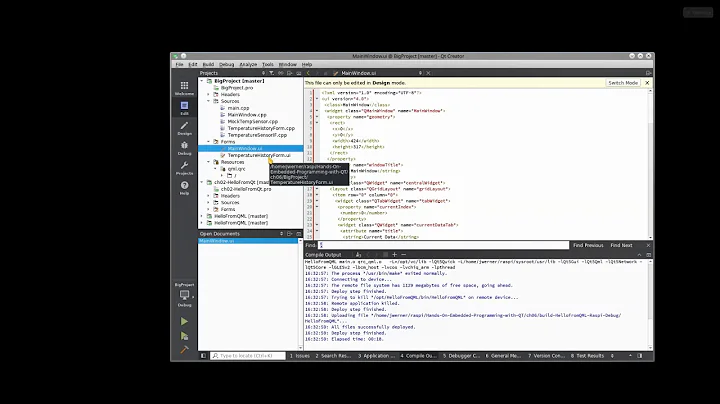Open the Build menu
Screen dimensions: 720x404
click(x=208, y=64)
